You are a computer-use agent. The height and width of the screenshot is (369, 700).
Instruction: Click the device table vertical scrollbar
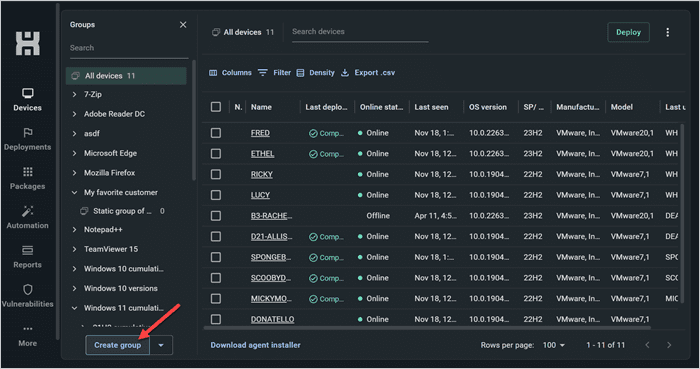(682, 213)
